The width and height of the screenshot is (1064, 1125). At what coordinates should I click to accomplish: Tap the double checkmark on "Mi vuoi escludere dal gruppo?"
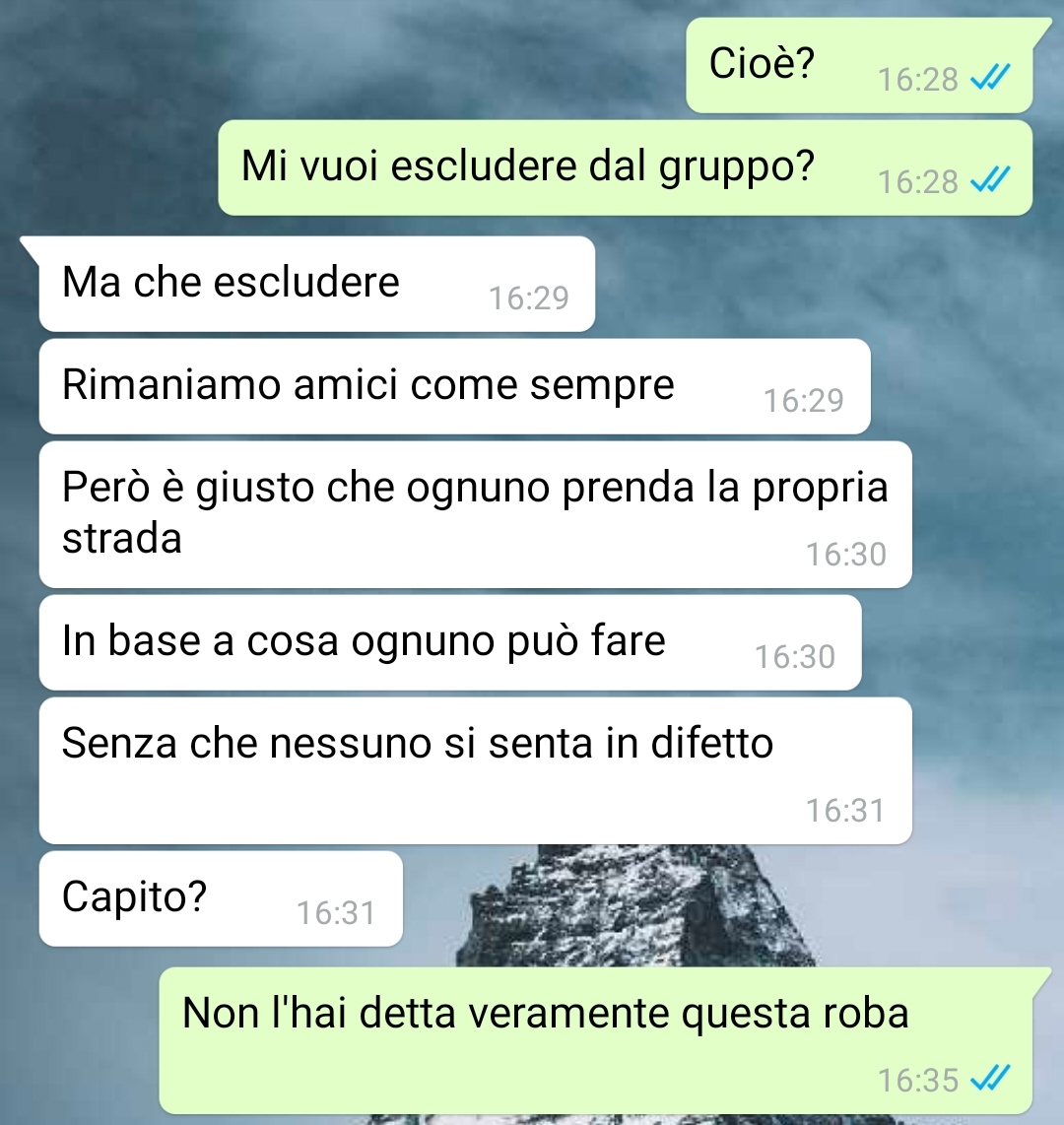(x=990, y=180)
